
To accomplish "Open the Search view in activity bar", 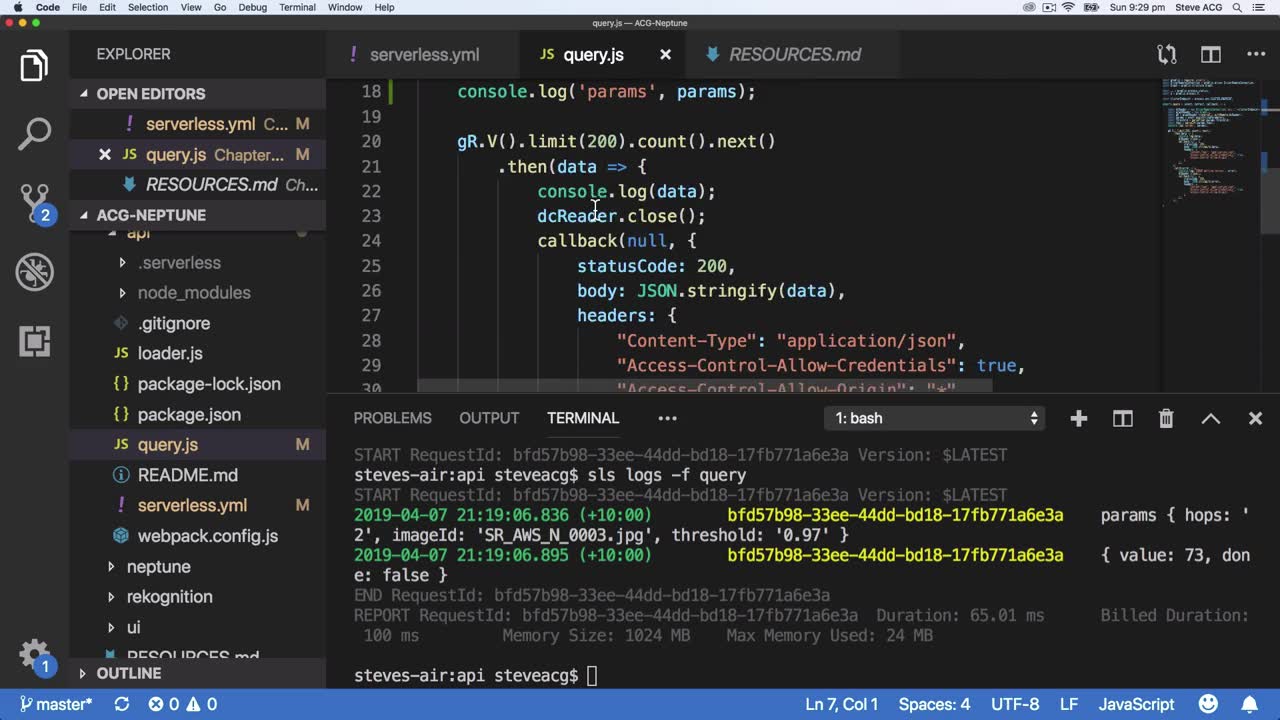I will (x=34, y=134).
